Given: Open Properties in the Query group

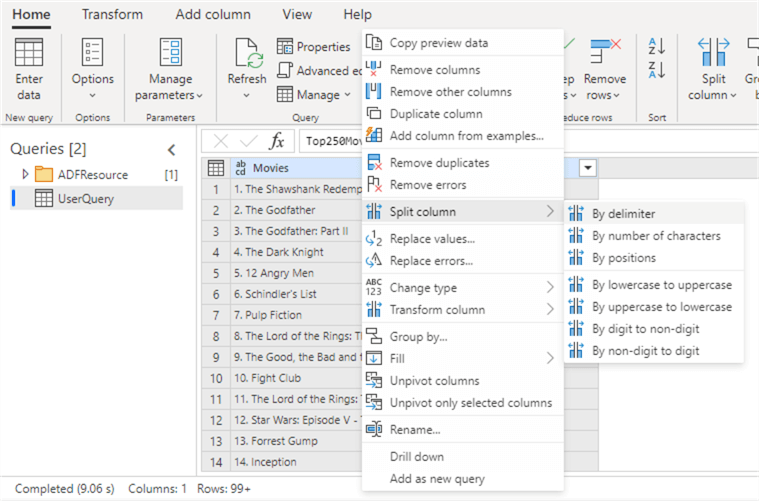Looking at the screenshot, I should (313, 47).
